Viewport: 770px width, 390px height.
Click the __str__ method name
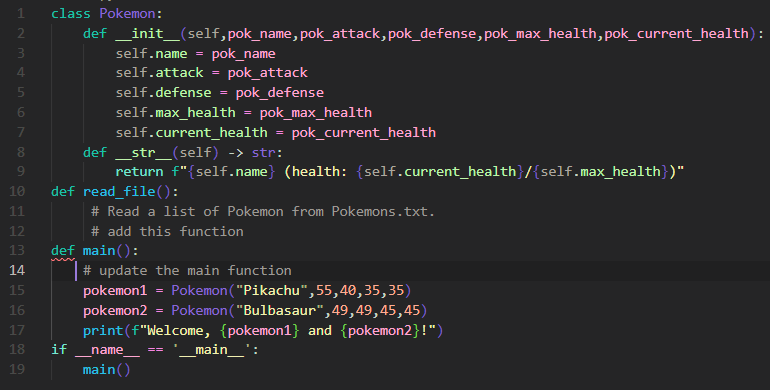click(143, 152)
